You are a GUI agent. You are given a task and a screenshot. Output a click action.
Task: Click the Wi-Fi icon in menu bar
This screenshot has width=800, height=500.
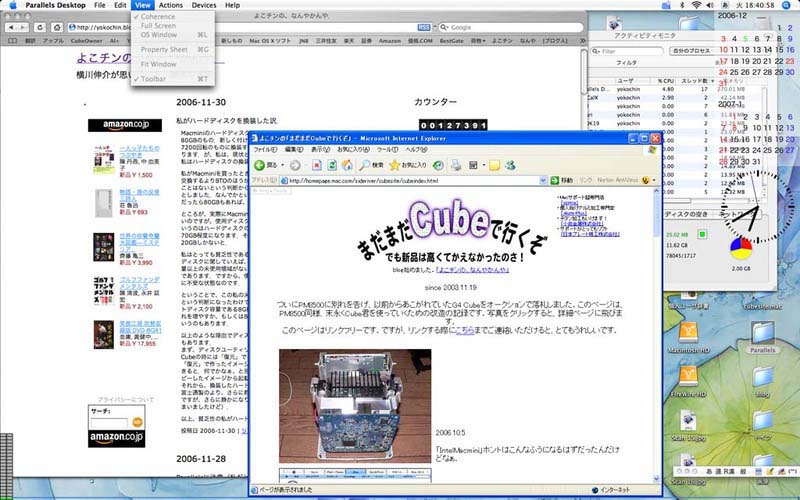pyautogui.click(x=696, y=5)
